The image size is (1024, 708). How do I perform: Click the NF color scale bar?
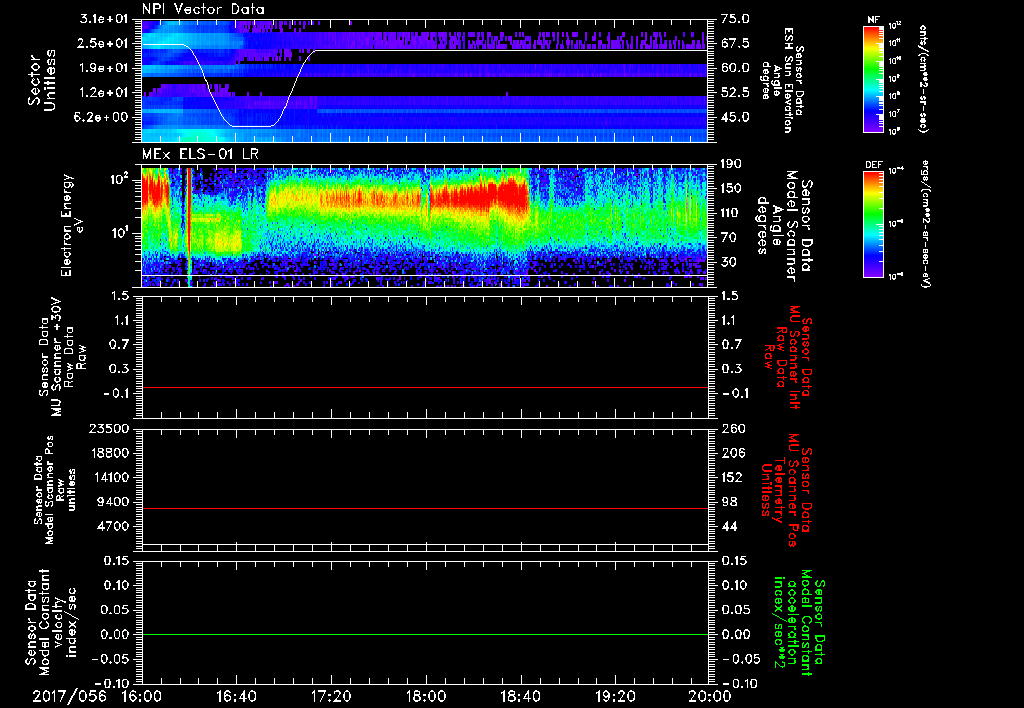[873, 78]
